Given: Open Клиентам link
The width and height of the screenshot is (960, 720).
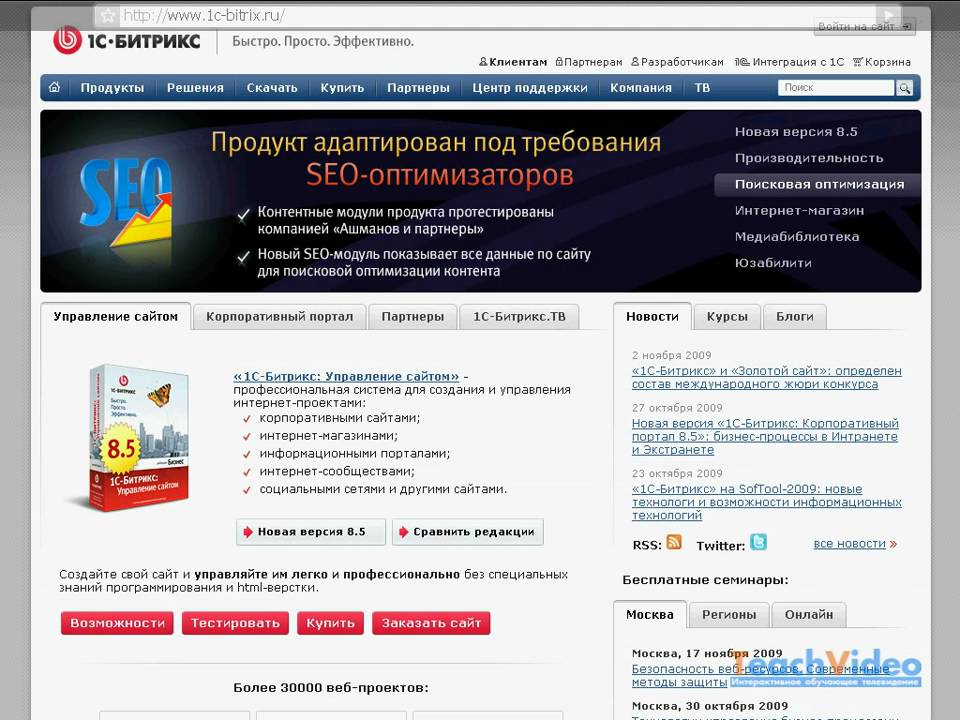Looking at the screenshot, I should click(x=513, y=62).
